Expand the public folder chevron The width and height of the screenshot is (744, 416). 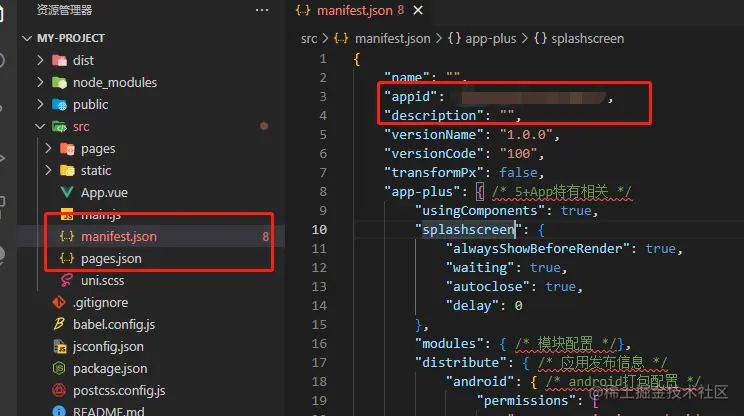click(x=40, y=104)
